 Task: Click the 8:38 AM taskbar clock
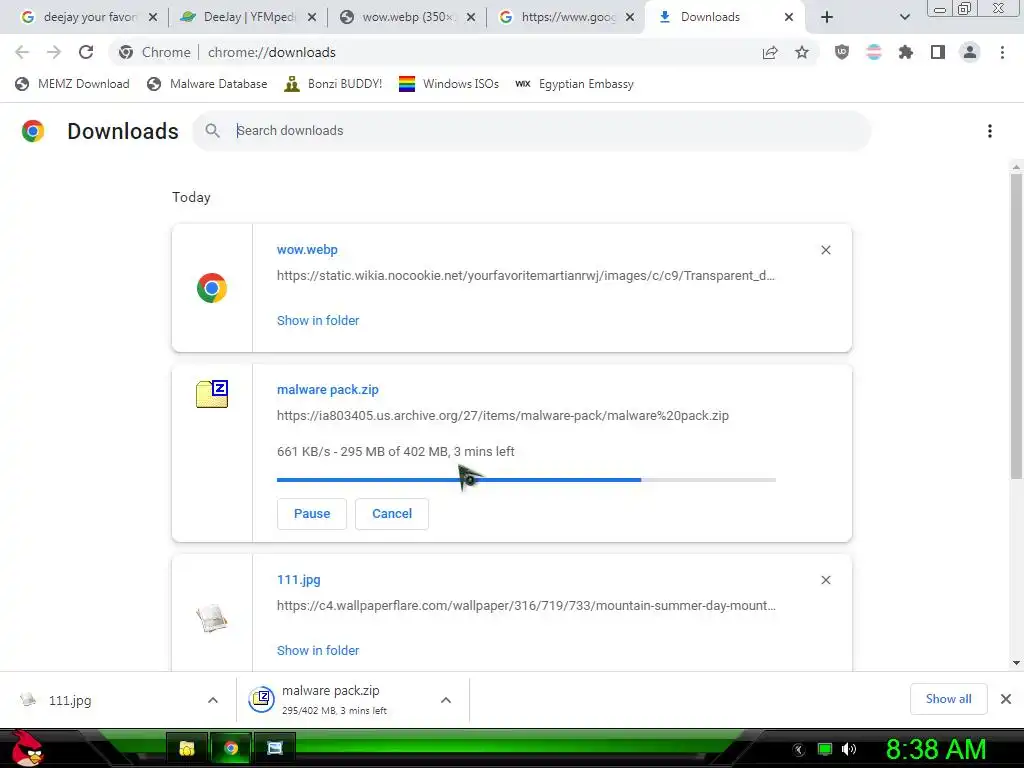coord(936,749)
